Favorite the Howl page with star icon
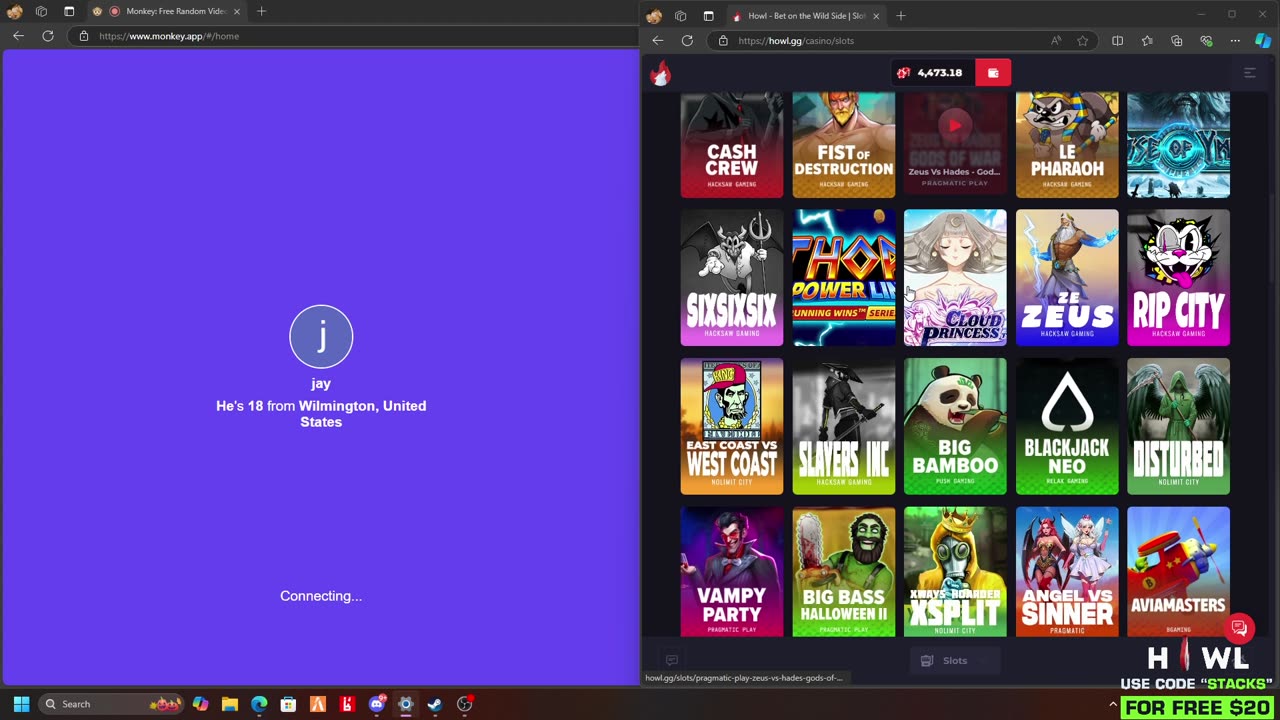The width and height of the screenshot is (1280, 720). (x=1082, y=41)
